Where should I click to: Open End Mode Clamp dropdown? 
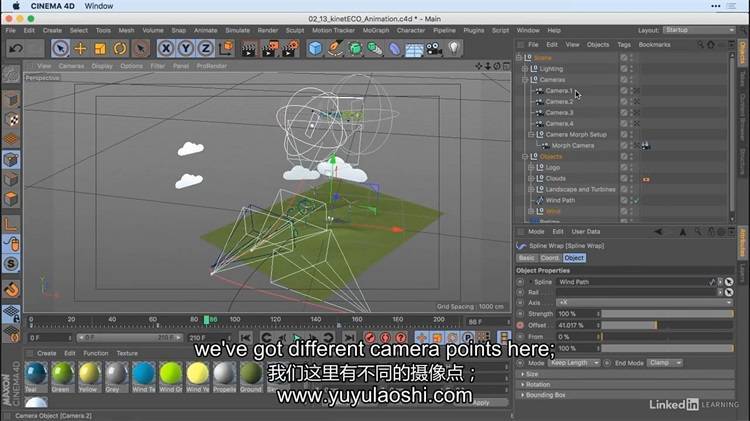point(665,363)
